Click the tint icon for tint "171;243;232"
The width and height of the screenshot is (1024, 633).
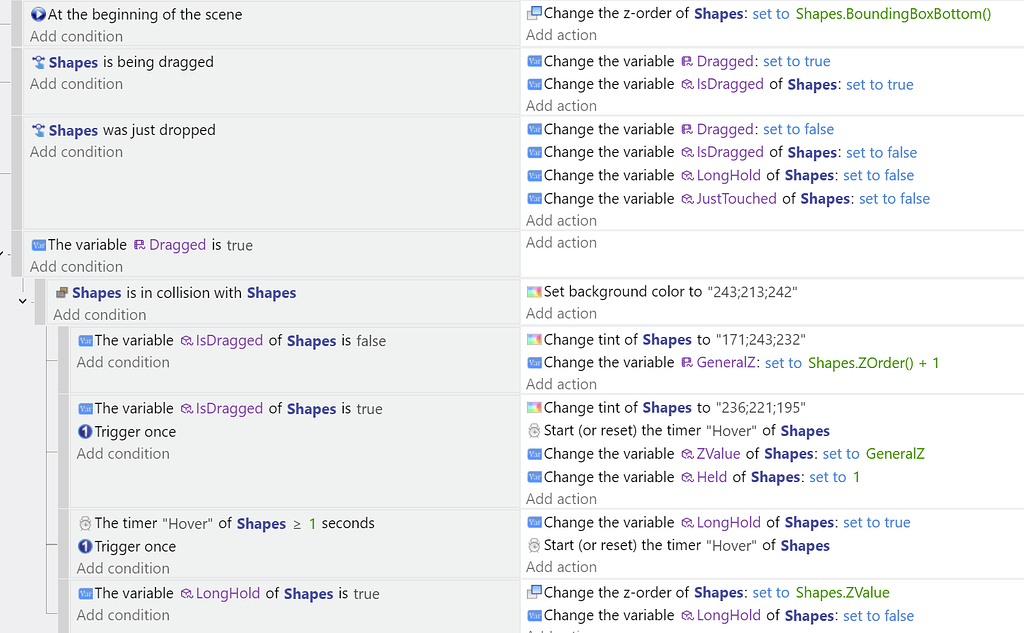pos(535,340)
